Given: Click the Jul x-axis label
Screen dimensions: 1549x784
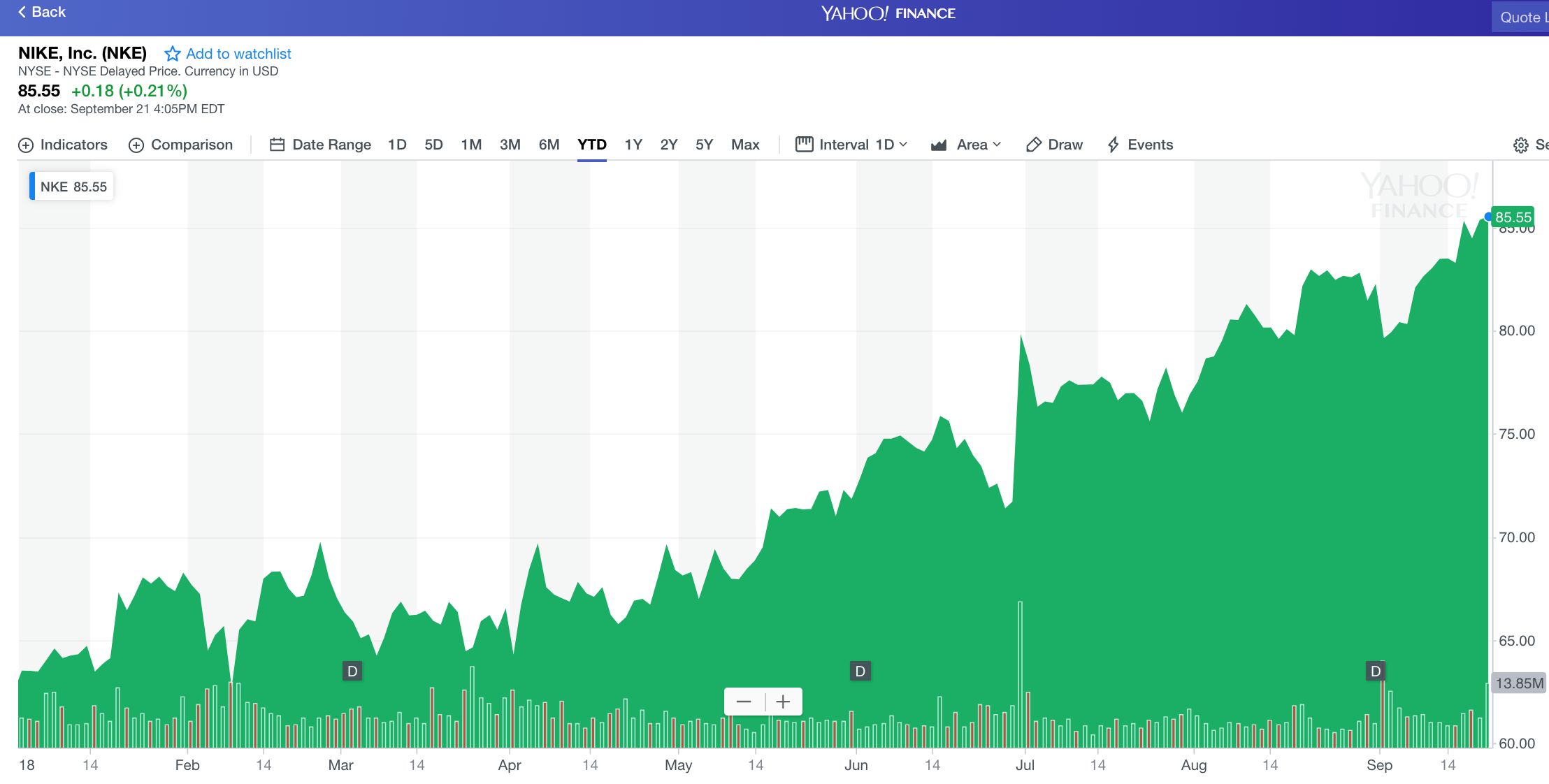Looking at the screenshot, I should (x=1025, y=765).
